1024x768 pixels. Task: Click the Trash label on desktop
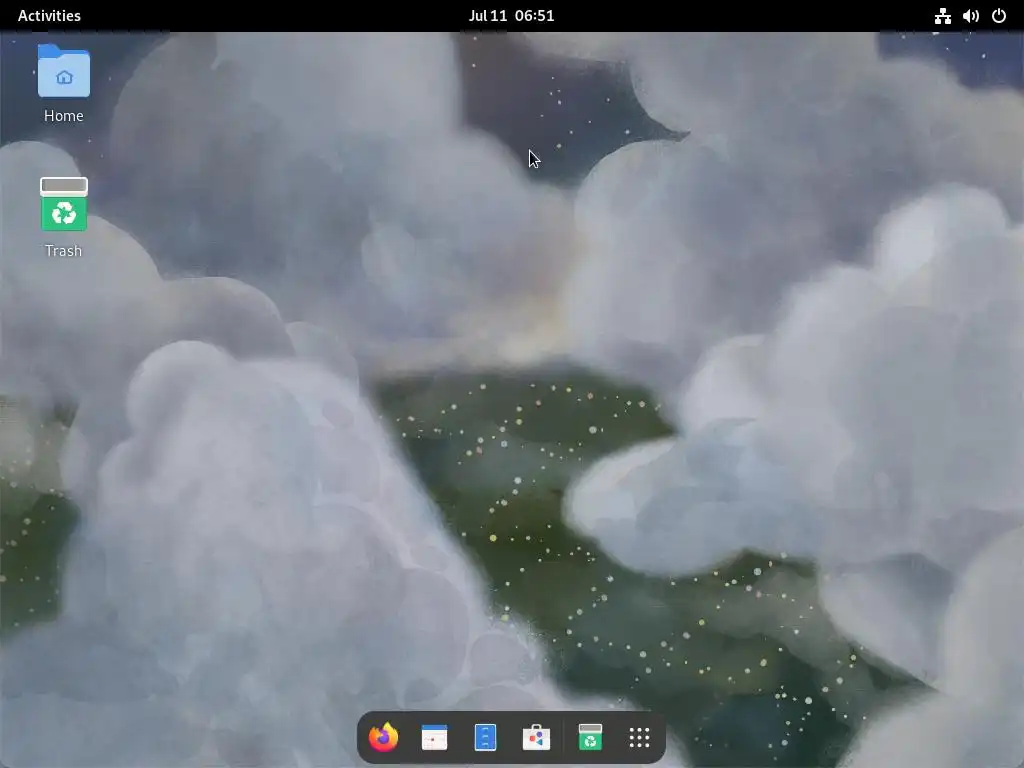pyautogui.click(x=63, y=251)
